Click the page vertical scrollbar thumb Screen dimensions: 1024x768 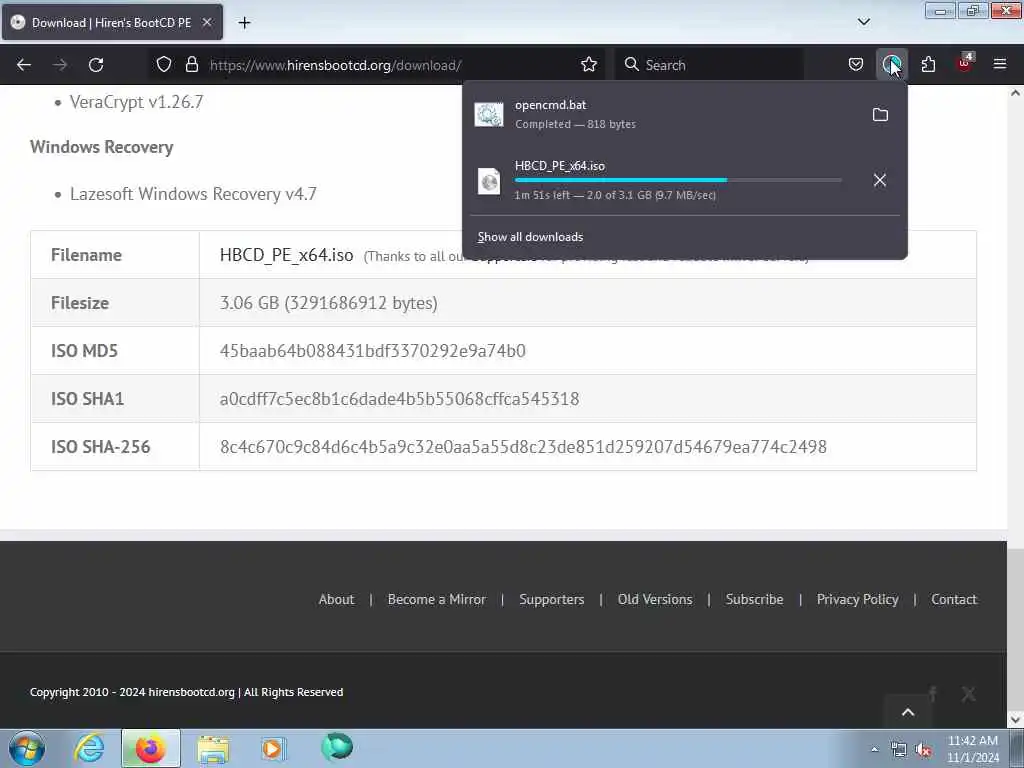1016,628
